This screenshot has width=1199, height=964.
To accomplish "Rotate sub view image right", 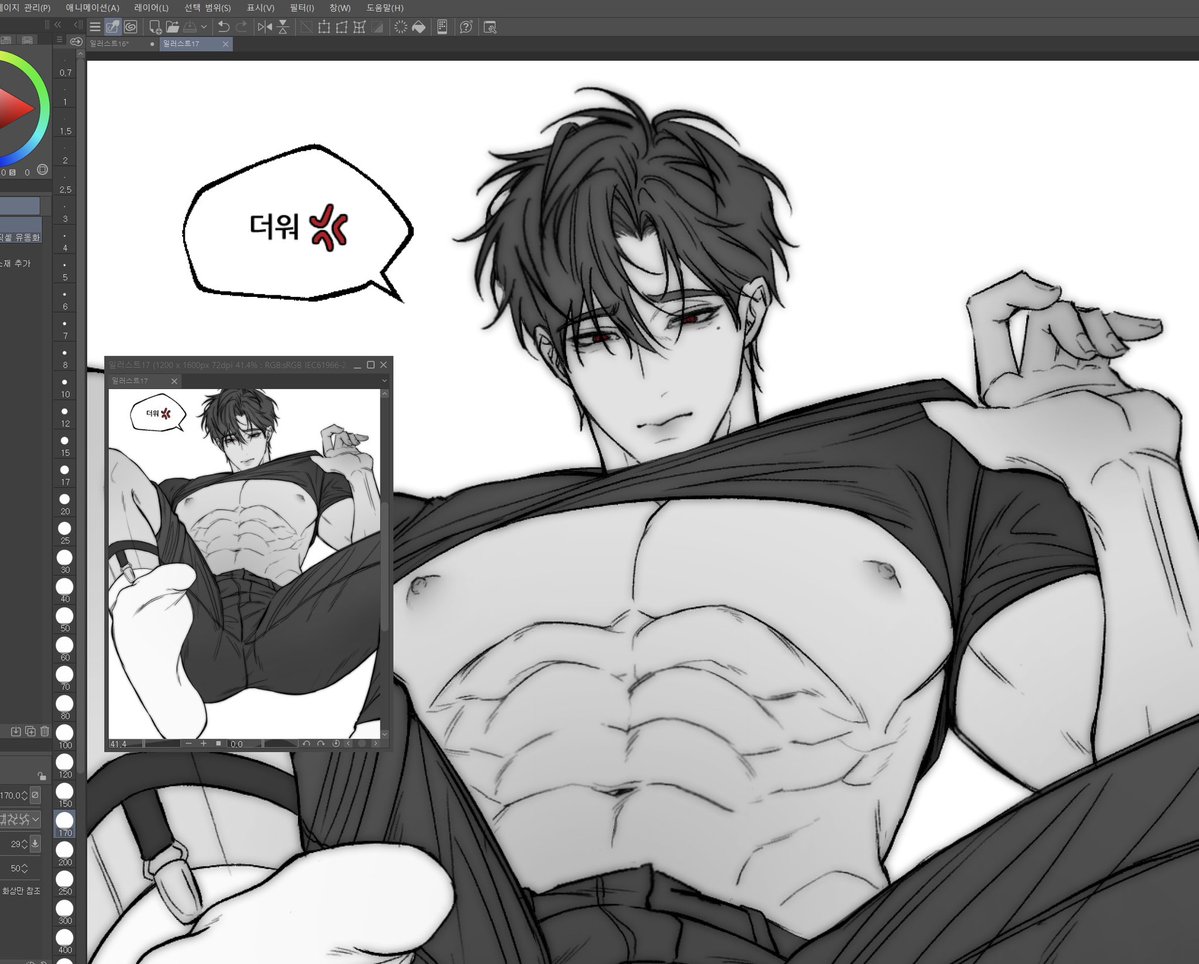I will [x=321, y=743].
